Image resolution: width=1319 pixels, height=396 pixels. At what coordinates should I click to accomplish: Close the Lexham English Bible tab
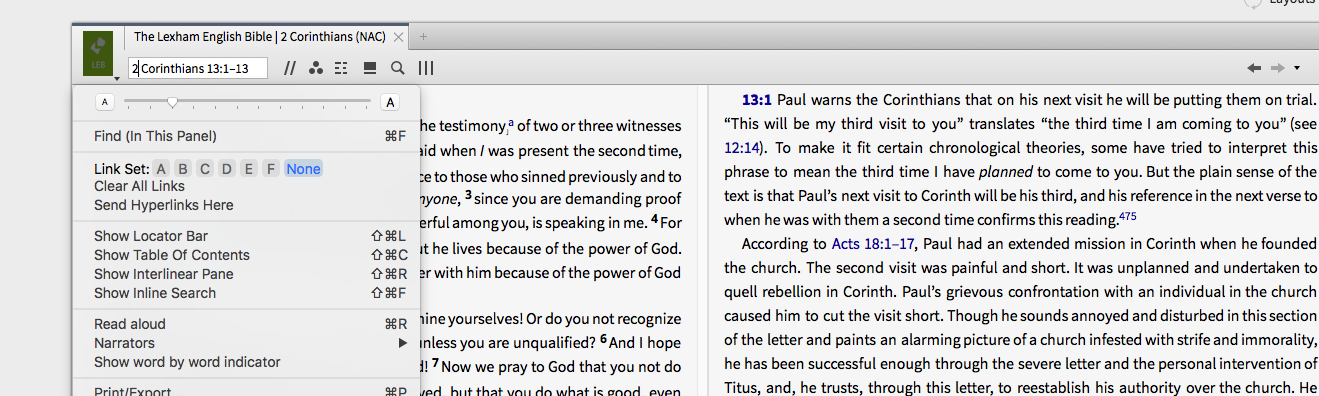click(398, 37)
